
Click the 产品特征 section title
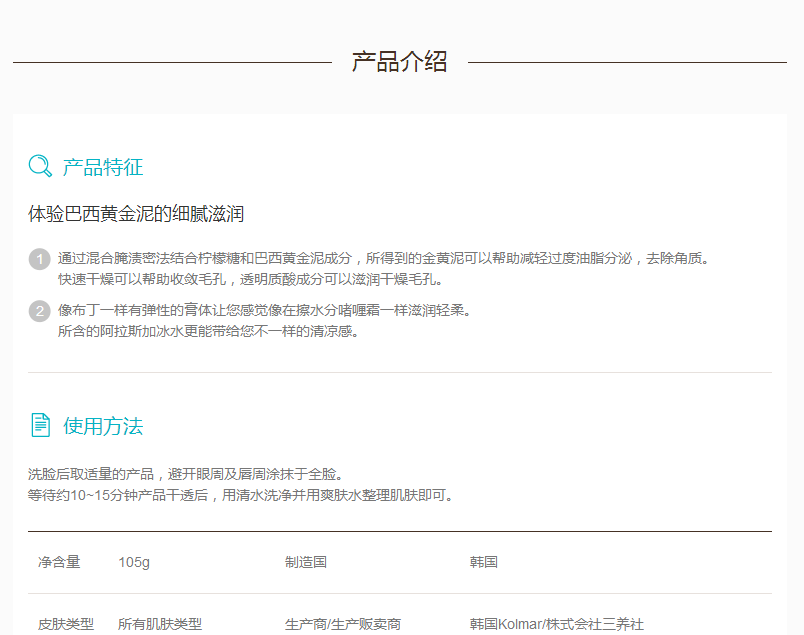tap(103, 167)
